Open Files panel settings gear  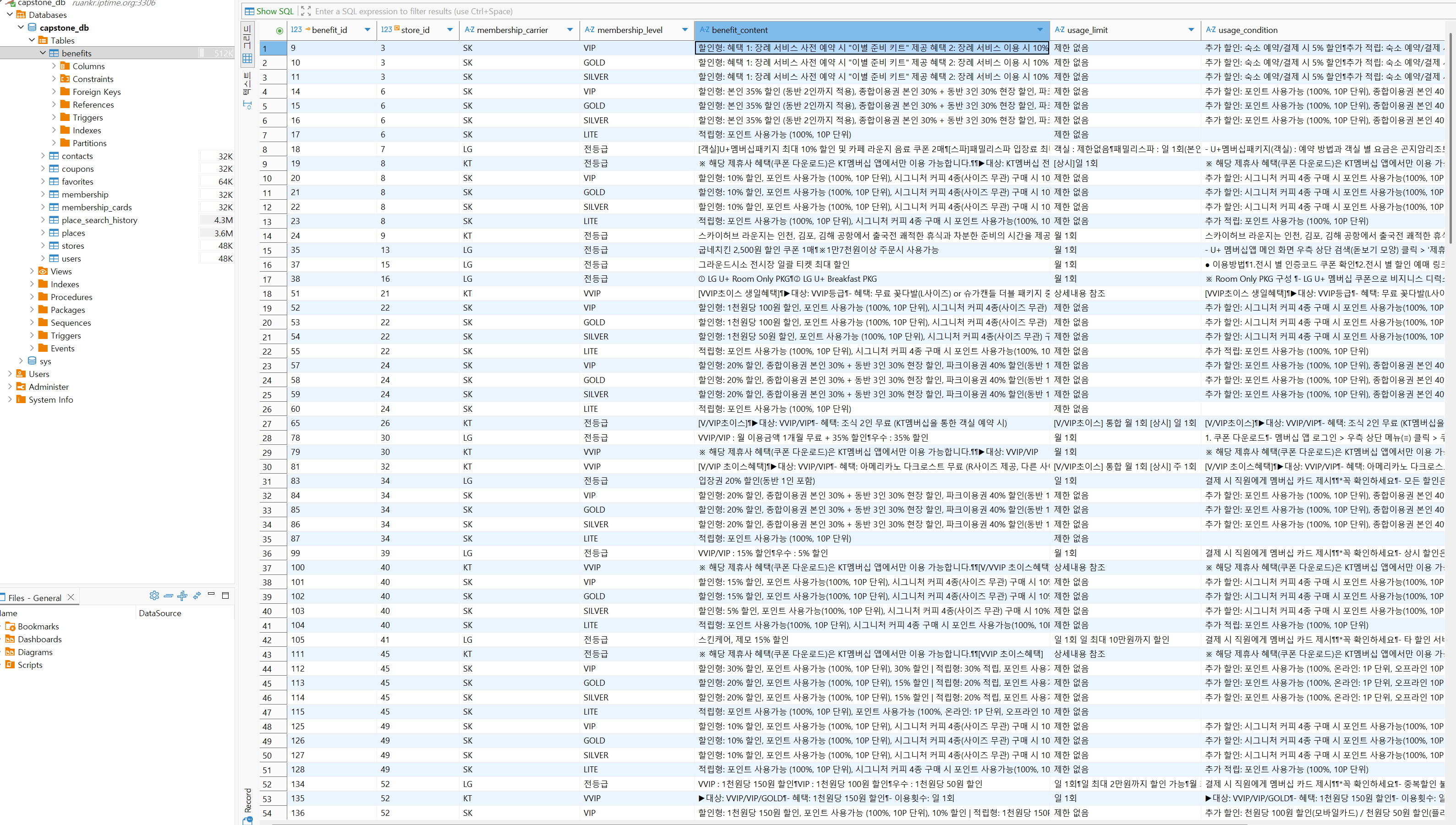pos(154,596)
